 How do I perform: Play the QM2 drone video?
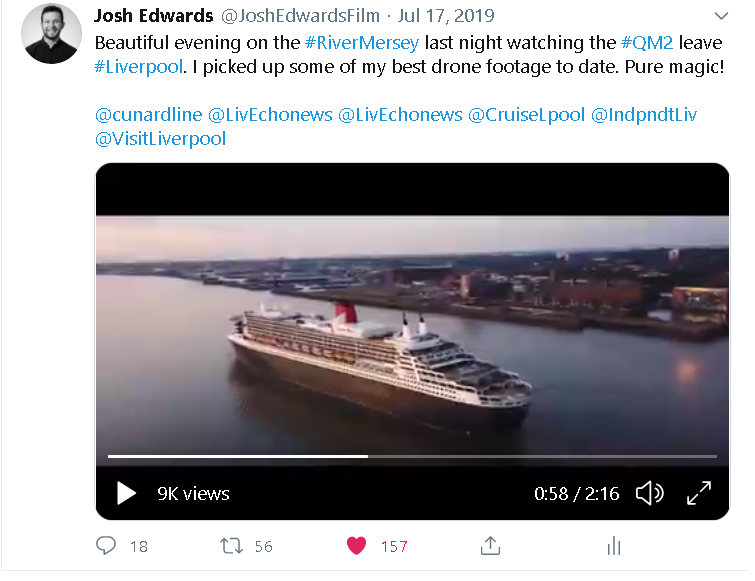tap(126, 493)
